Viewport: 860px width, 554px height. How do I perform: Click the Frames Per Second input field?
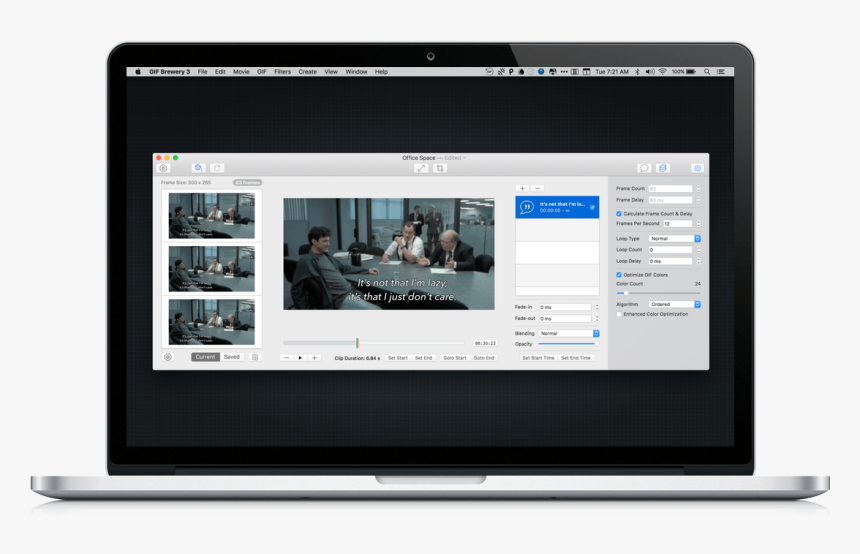pos(678,224)
